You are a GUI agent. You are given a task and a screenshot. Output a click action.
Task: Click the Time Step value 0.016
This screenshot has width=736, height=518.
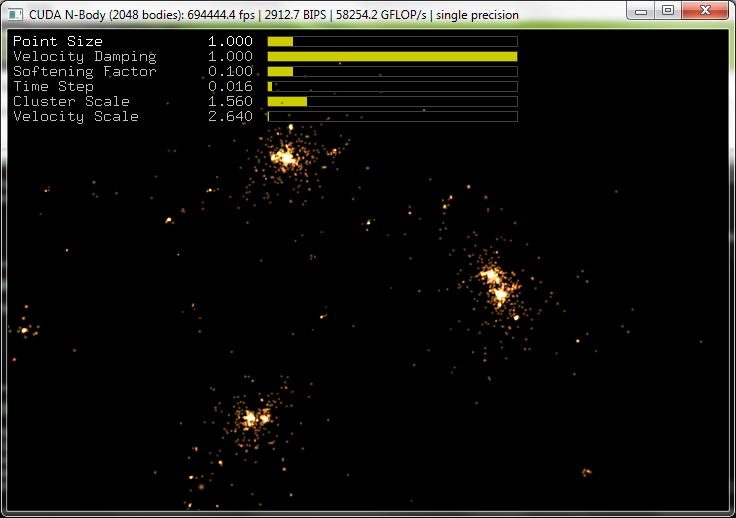[x=230, y=87]
